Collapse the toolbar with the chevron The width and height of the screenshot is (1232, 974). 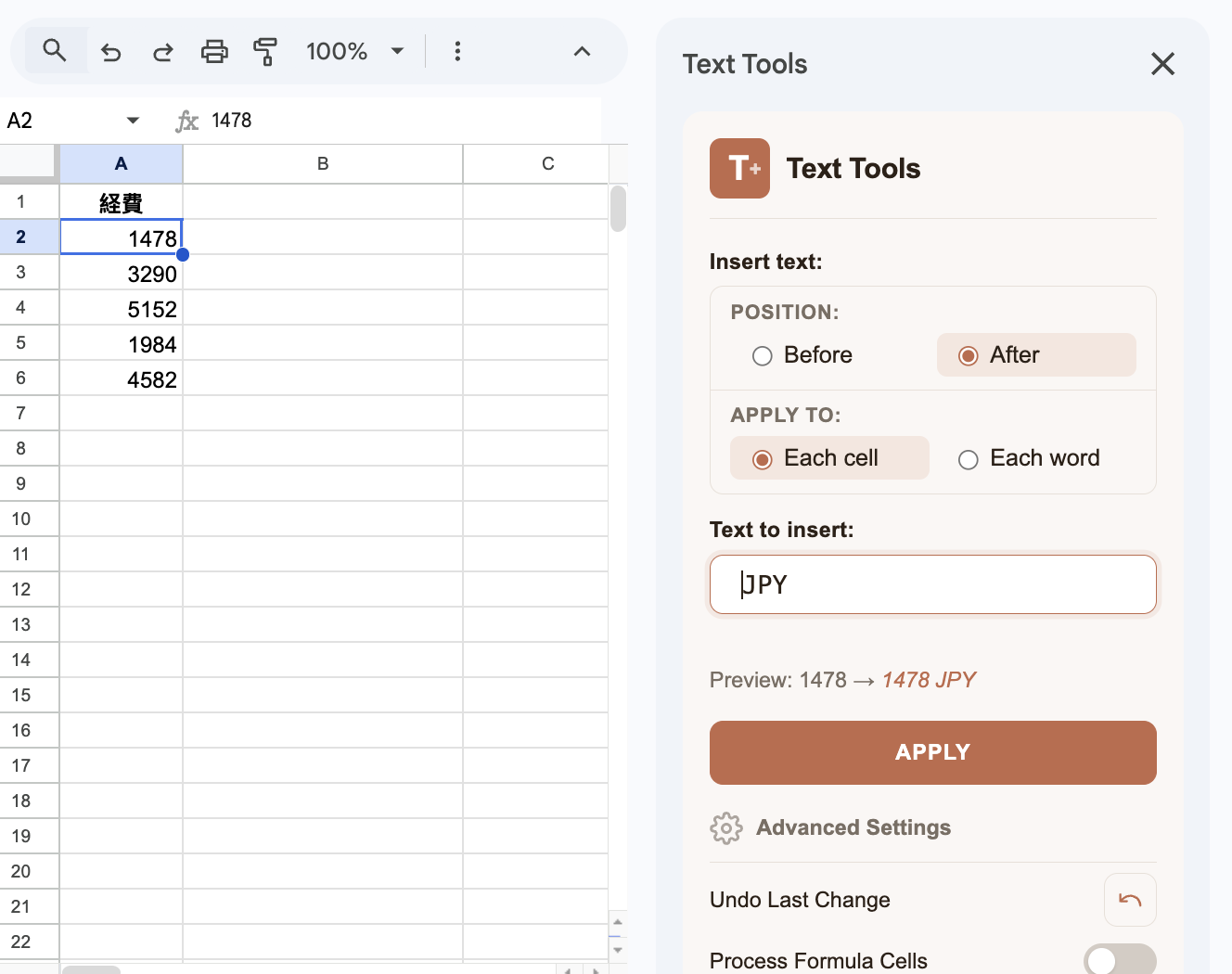(582, 52)
